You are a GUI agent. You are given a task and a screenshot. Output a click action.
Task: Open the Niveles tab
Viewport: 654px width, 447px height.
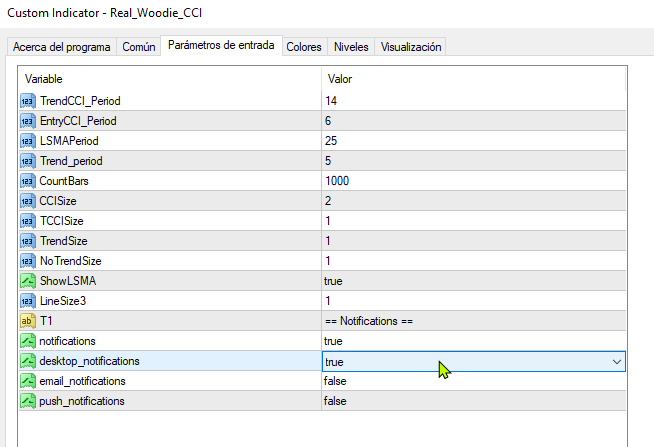pos(351,47)
